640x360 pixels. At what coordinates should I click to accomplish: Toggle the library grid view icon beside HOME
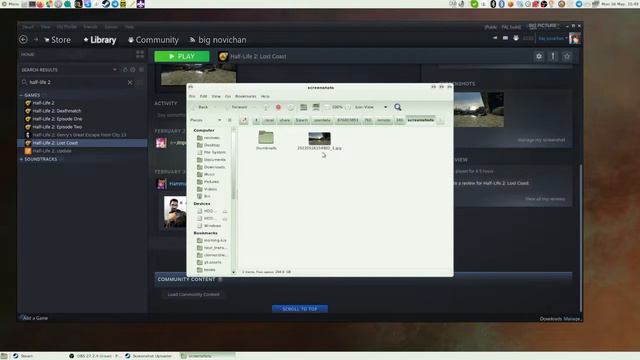pos(140,54)
